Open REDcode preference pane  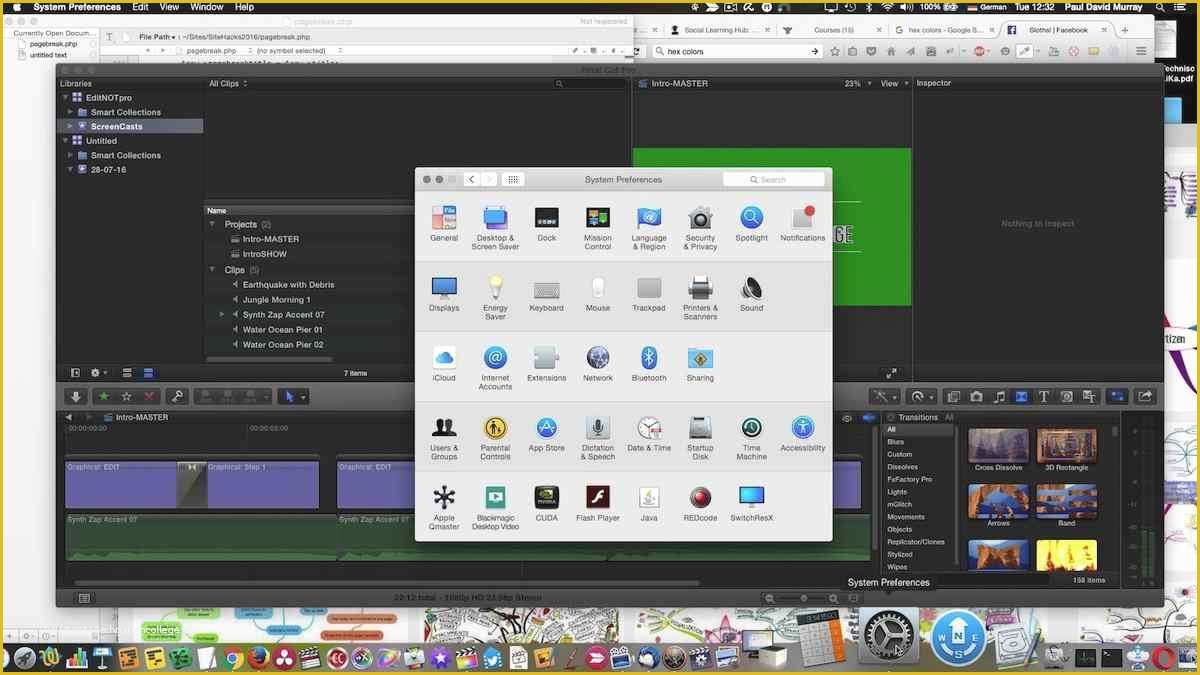coord(700,505)
